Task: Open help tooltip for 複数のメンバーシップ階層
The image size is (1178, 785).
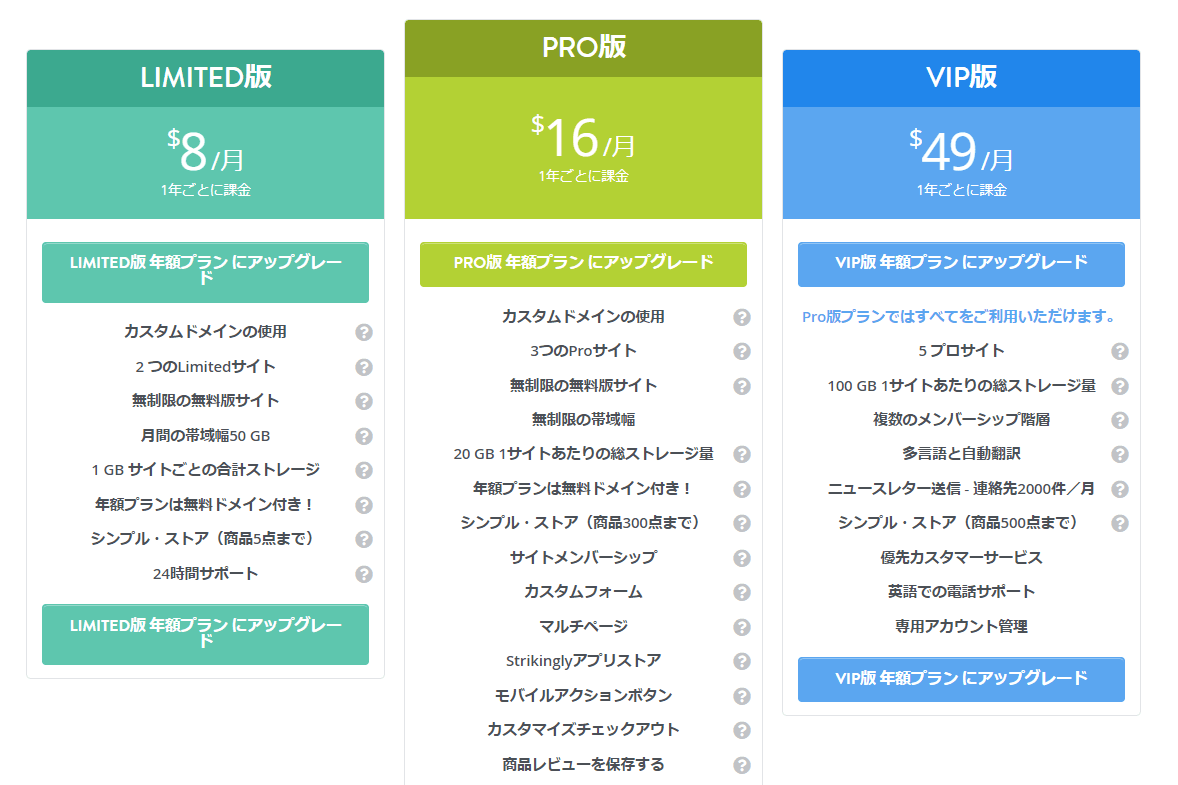Action: pos(1120,420)
